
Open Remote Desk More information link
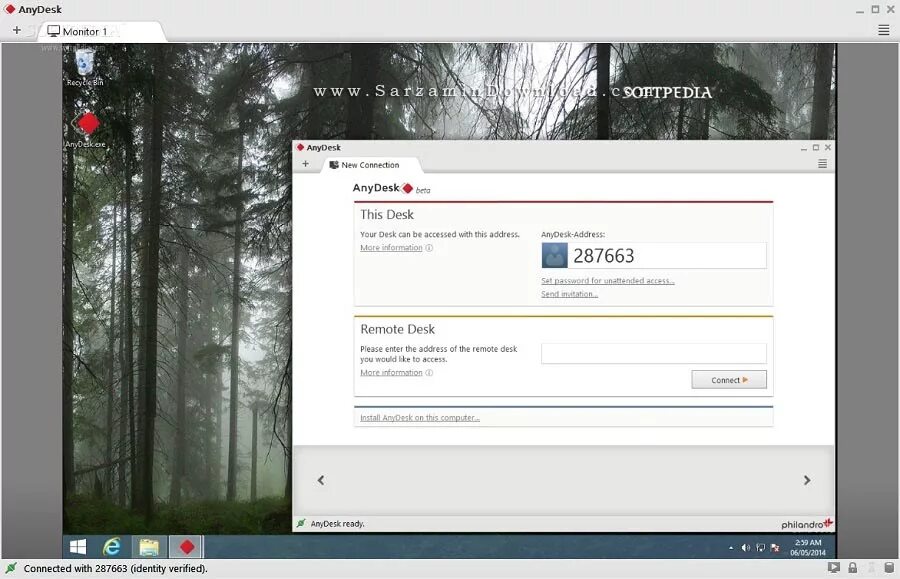coord(391,373)
